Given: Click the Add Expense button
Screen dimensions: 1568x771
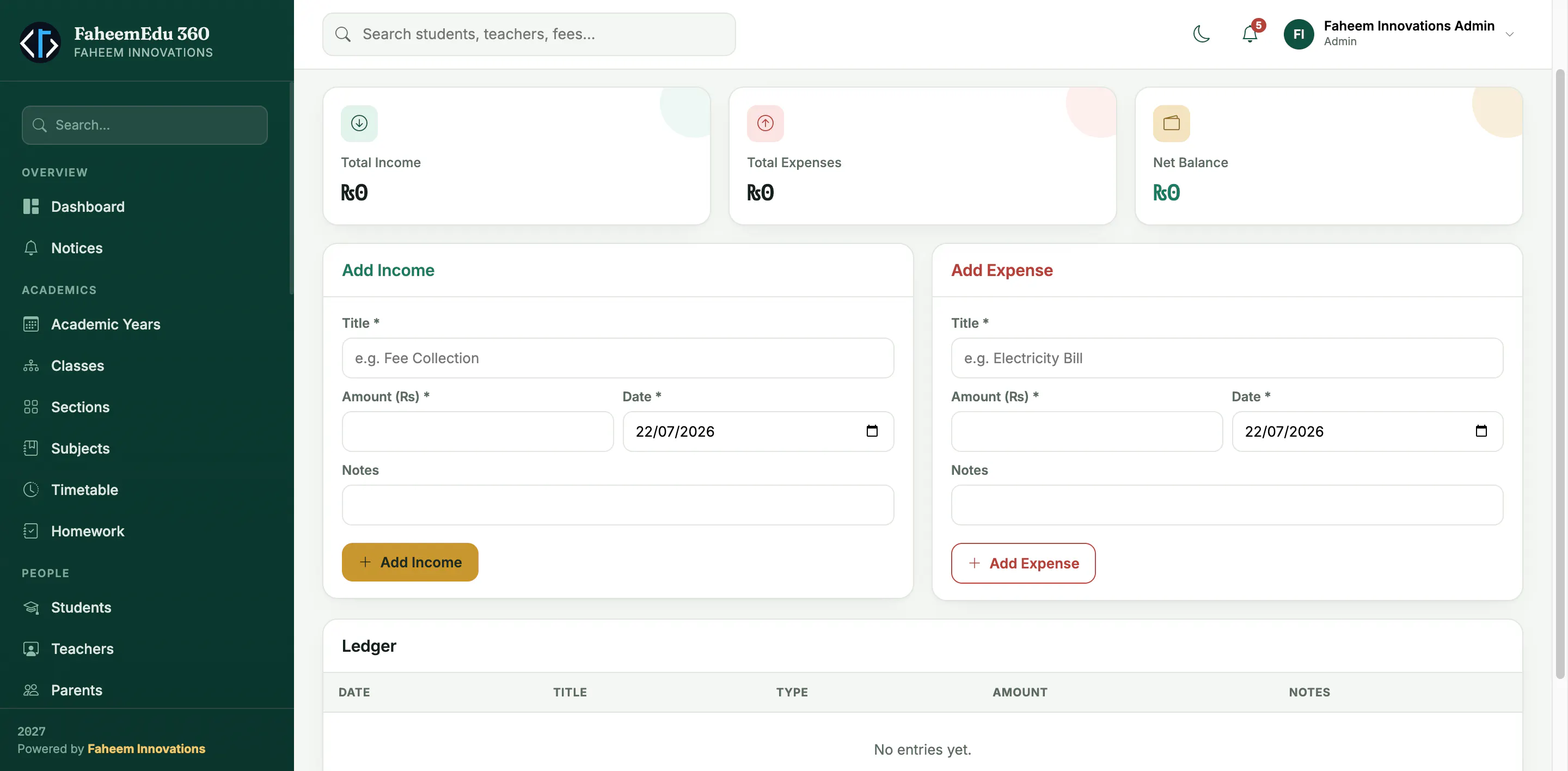Looking at the screenshot, I should [1022, 563].
